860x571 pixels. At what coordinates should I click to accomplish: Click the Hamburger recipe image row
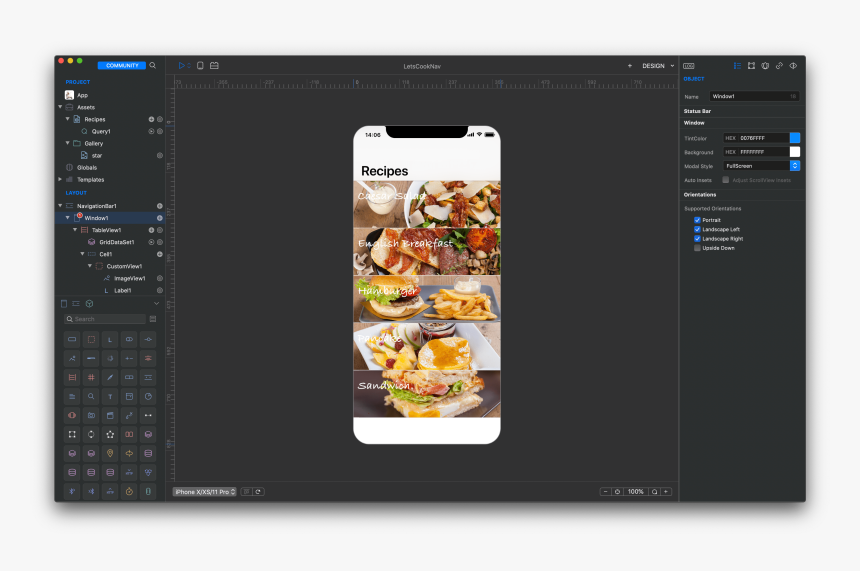pyautogui.click(x=427, y=299)
